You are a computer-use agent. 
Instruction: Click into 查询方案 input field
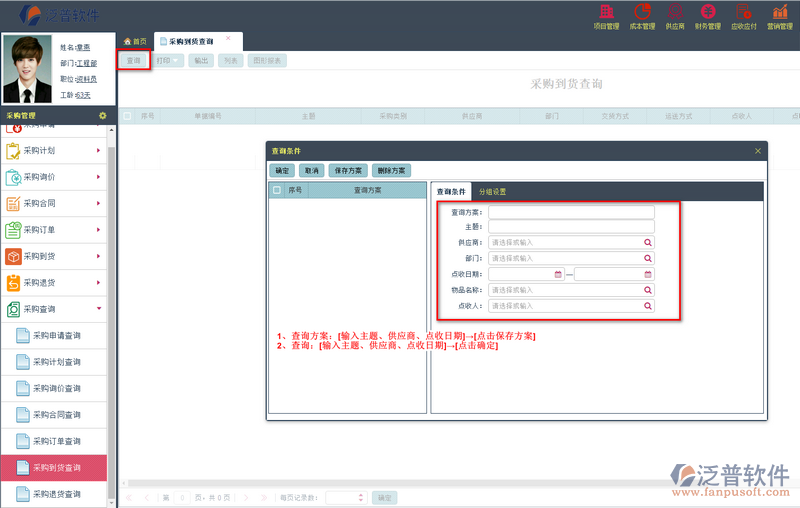571,212
